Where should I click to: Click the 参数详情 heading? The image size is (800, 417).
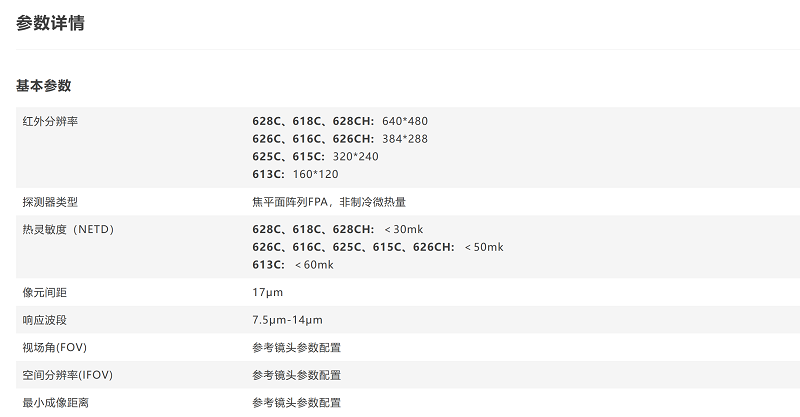[50, 23]
